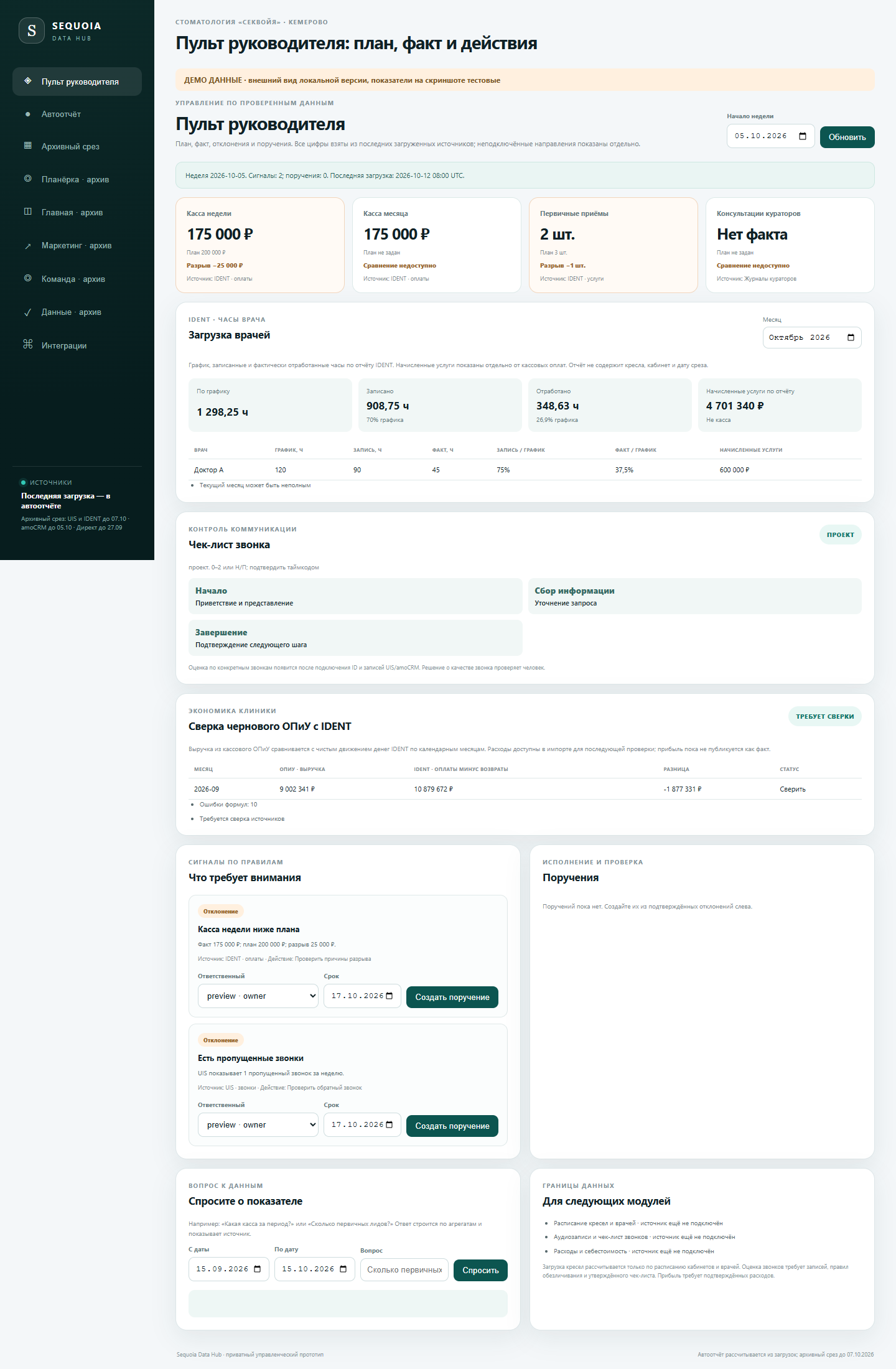Click the dot icon beside Автоотчёт
The image size is (896, 1369).
(x=27, y=114)
